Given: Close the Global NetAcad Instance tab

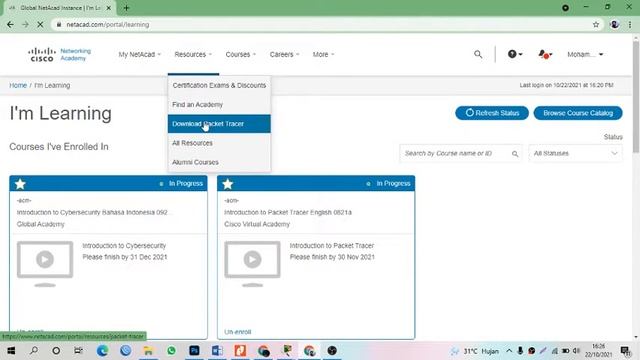Looking at the screenshot, I should point(109,8).
